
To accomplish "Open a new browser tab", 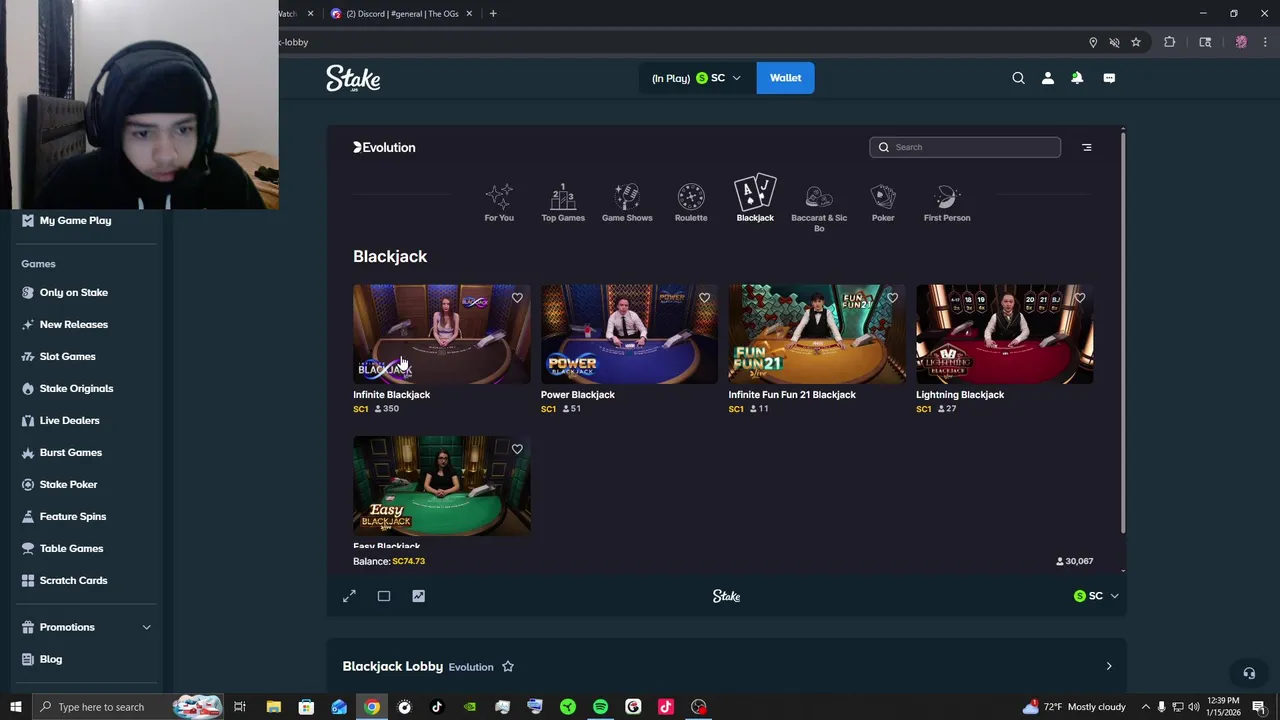I will coord(493,14).
